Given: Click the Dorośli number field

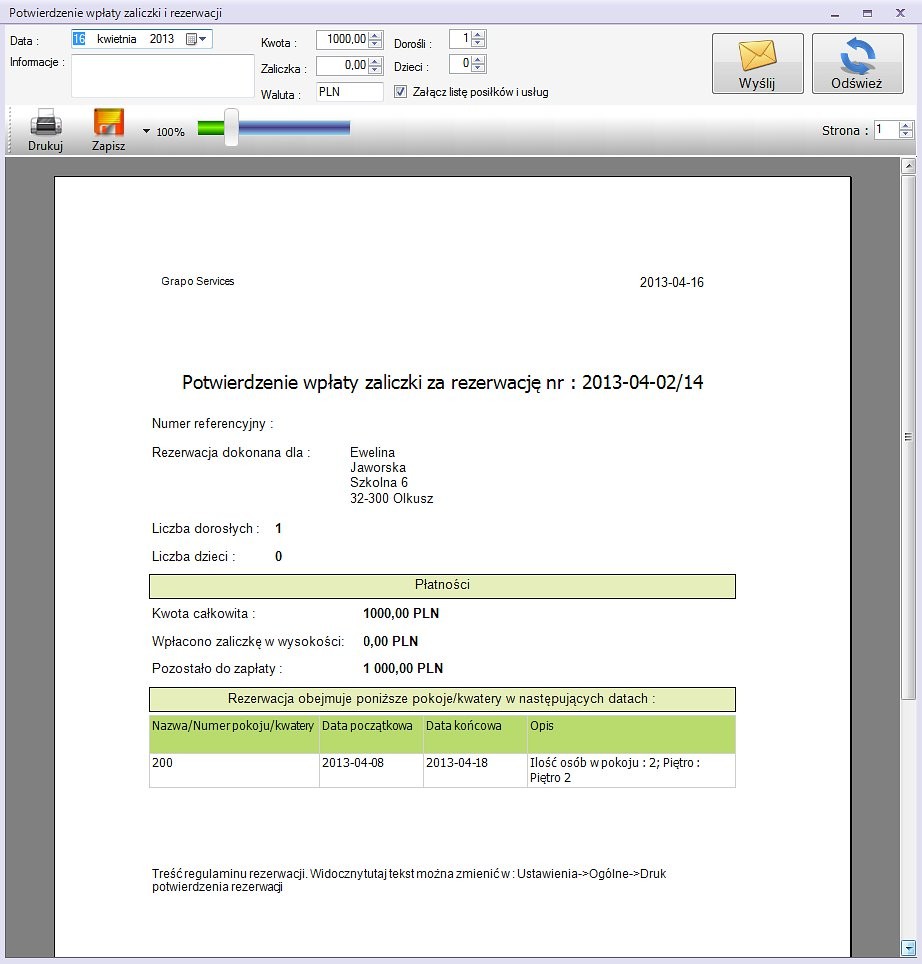Looking at the screenshot, I should 460,39.
